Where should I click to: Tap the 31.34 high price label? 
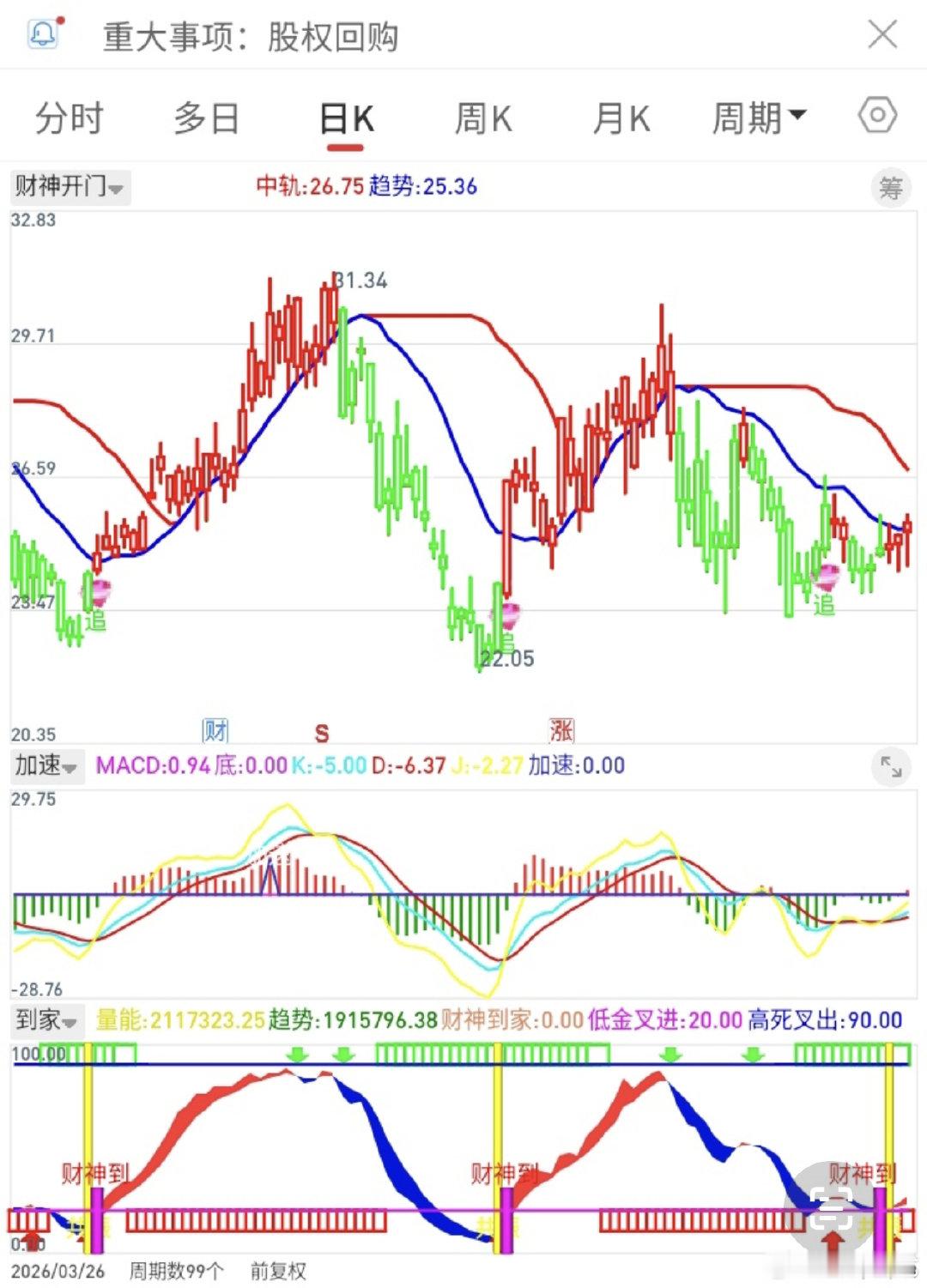[360, 281]
